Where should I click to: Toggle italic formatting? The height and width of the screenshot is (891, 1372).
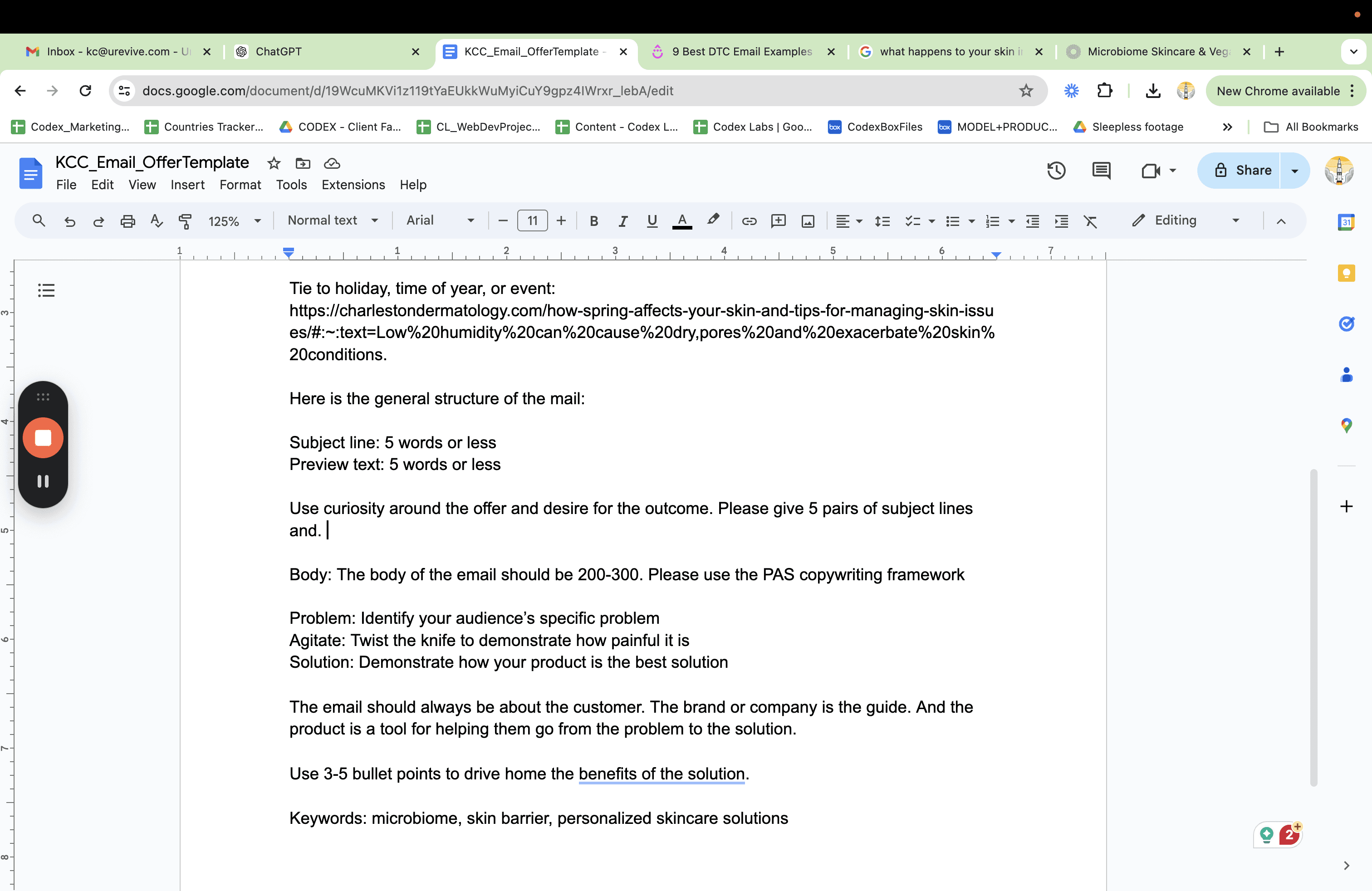pos(622,221)
